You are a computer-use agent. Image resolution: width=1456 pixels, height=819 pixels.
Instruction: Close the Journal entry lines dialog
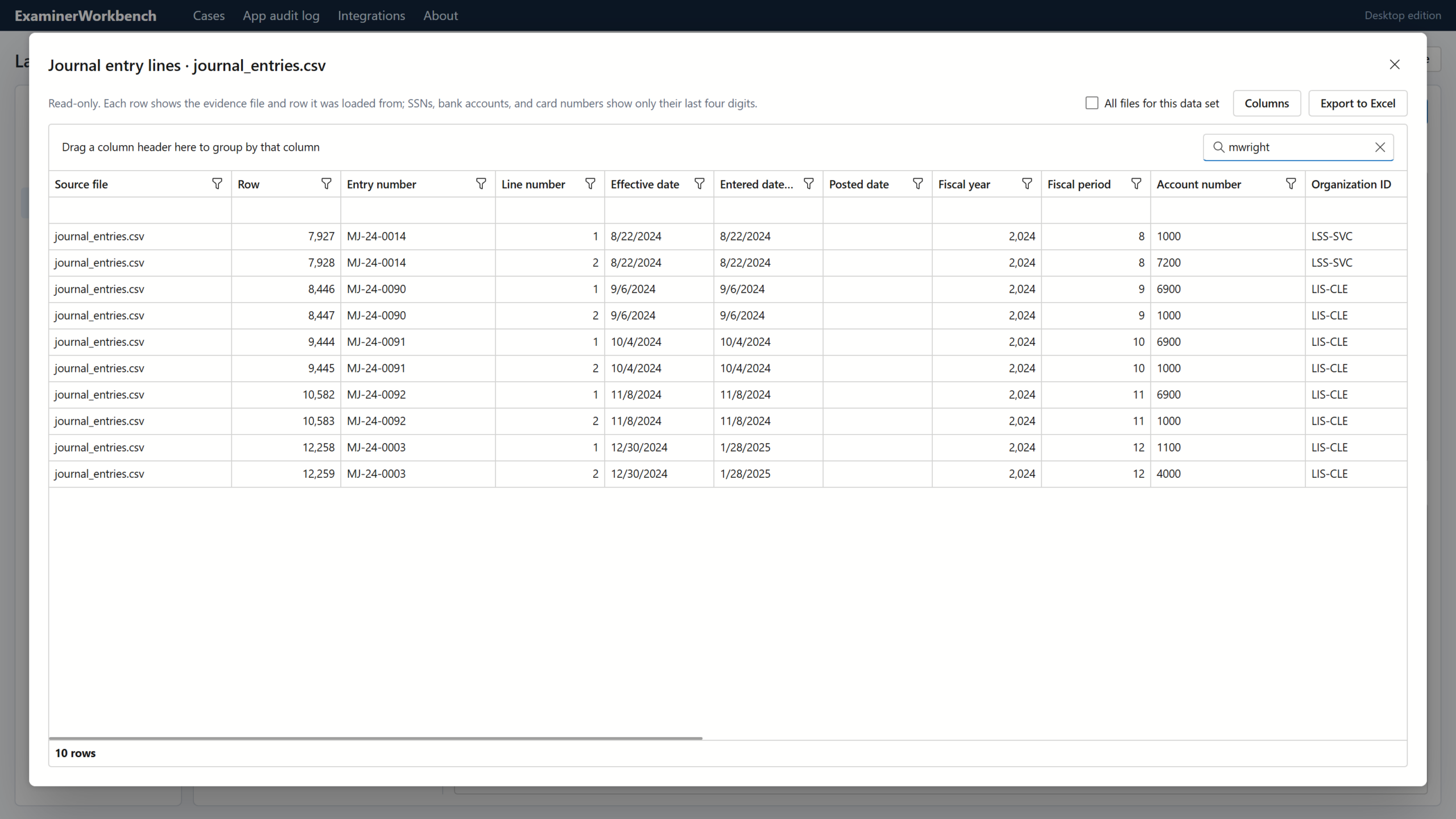pyautogui.click(x=1395, y=65)
